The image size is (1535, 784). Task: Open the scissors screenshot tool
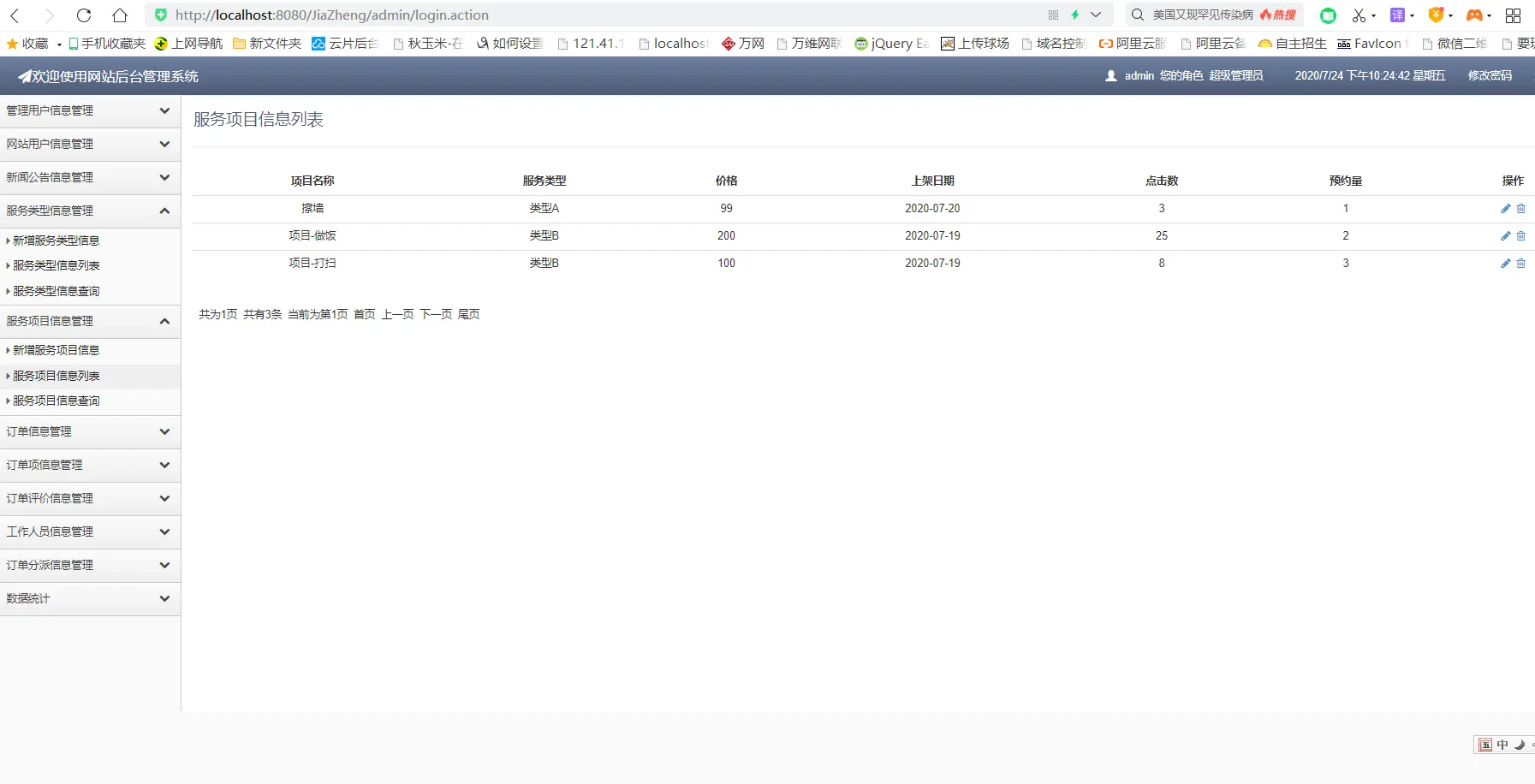[1359, 15]
